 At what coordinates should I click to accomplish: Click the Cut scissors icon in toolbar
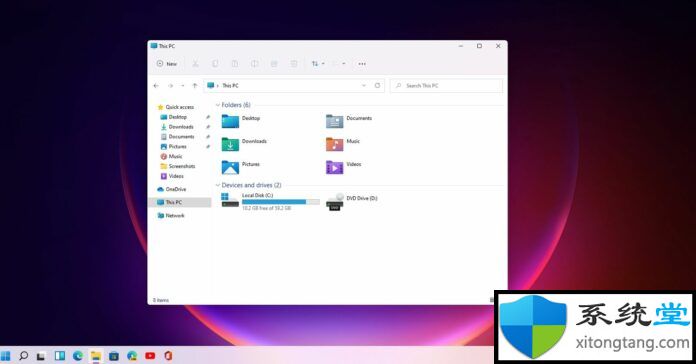pyautogui.click(x=195, y=64)
